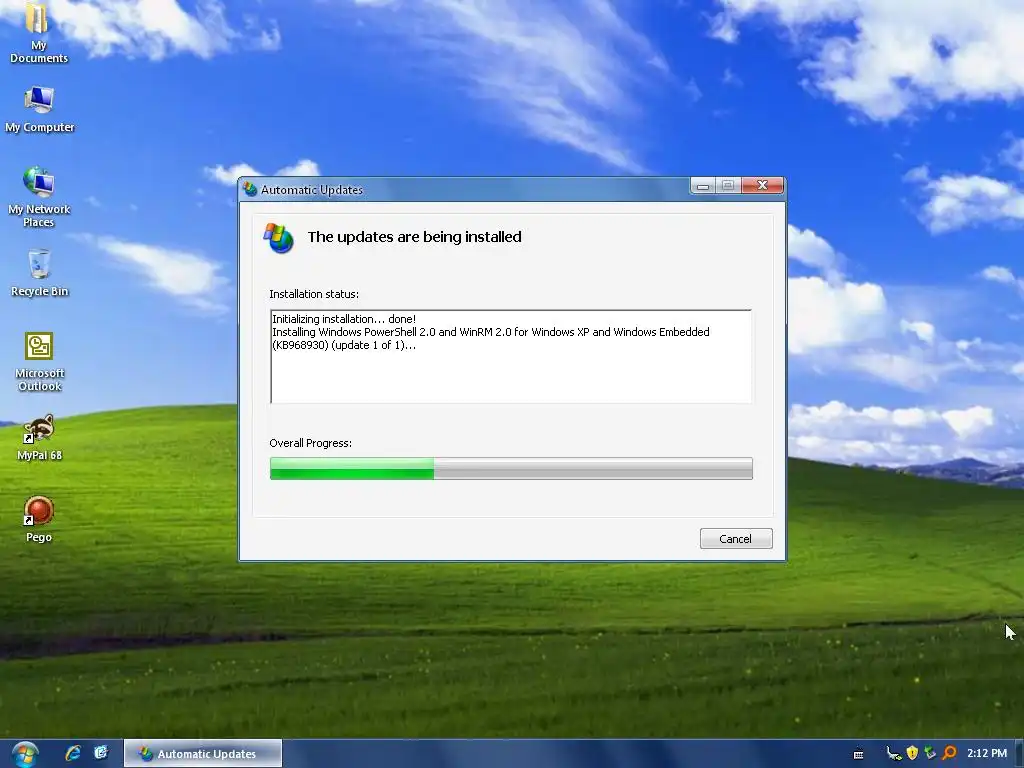Select the Pego red ball shortcut

point(39,519)
